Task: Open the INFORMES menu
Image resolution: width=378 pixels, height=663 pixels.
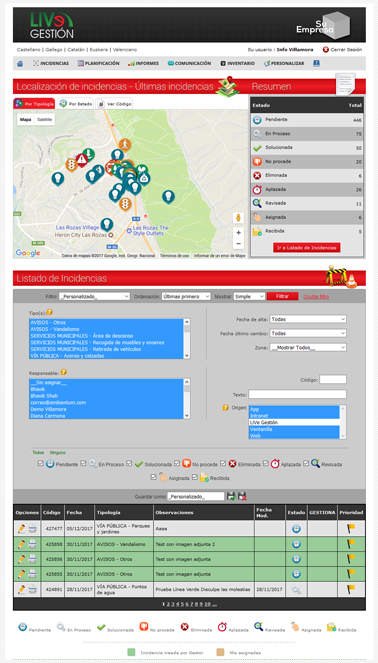Action: pyautogui.click(x=143, y=63)
